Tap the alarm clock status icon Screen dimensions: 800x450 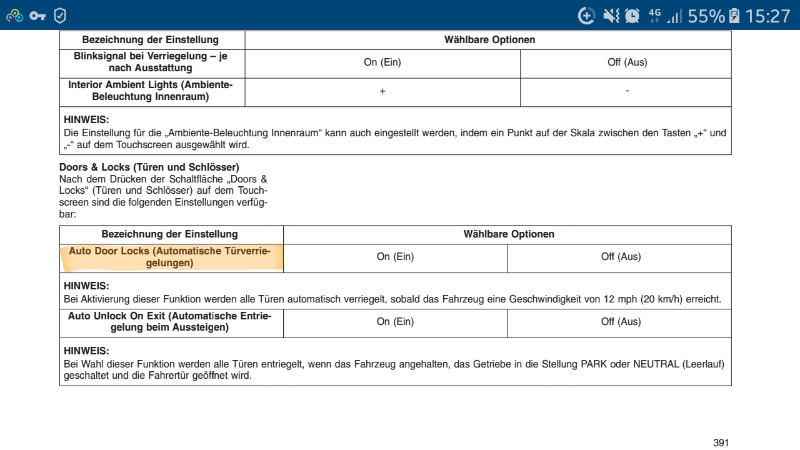click(633, 15)
